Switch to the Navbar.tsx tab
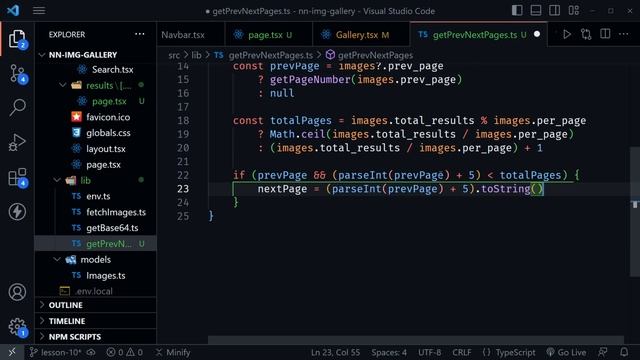The height and width of the screenshot is (360, 640). click(183, 35)
